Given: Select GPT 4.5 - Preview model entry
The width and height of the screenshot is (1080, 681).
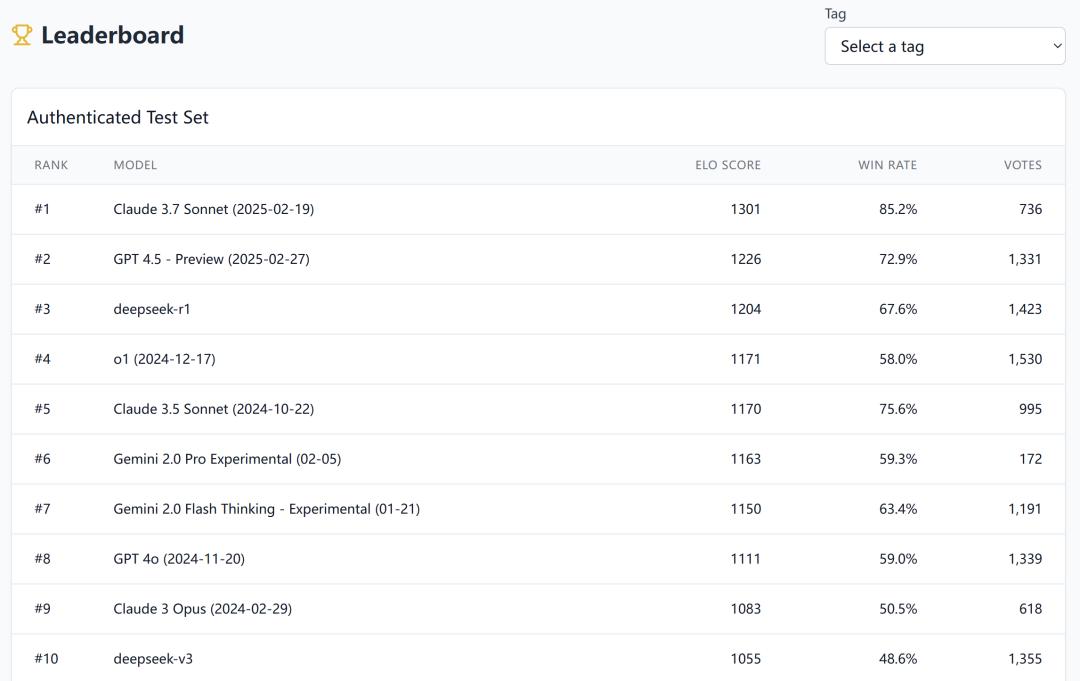Looking at the screenshot, I should pyautogui.click(x=211, y=259).
